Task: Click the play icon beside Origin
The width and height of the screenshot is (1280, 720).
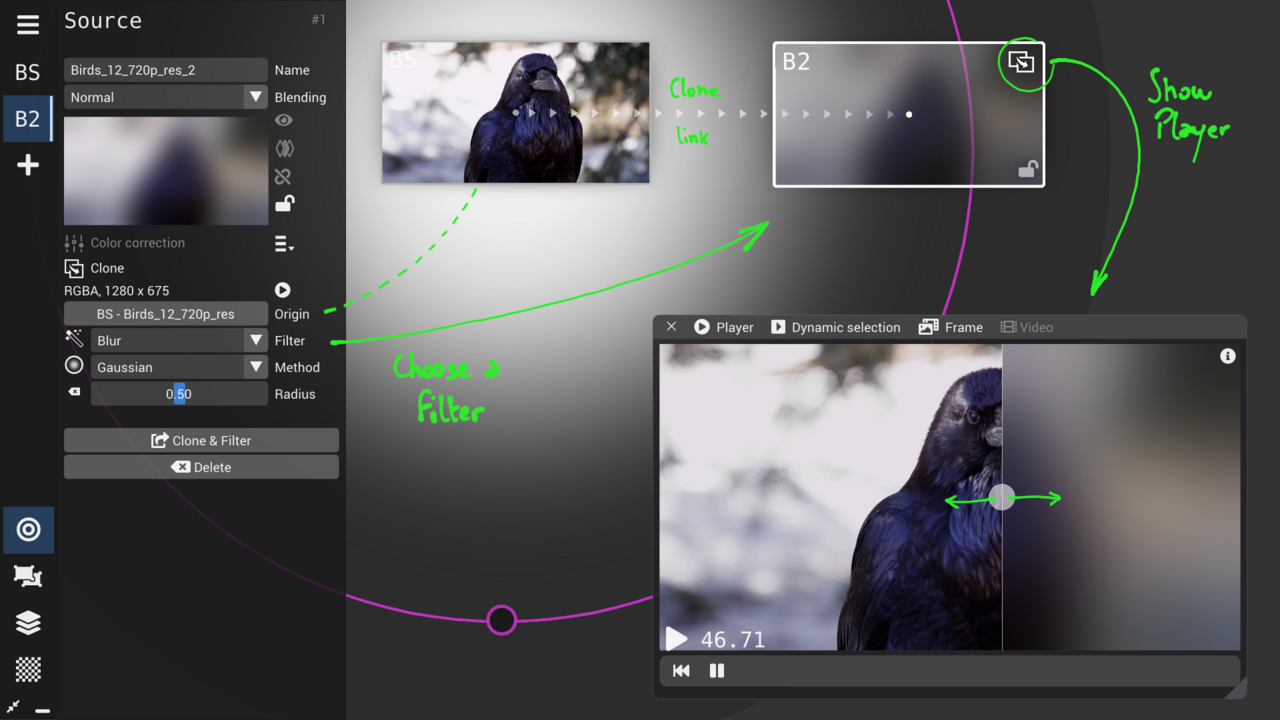Action: (283, 290)
